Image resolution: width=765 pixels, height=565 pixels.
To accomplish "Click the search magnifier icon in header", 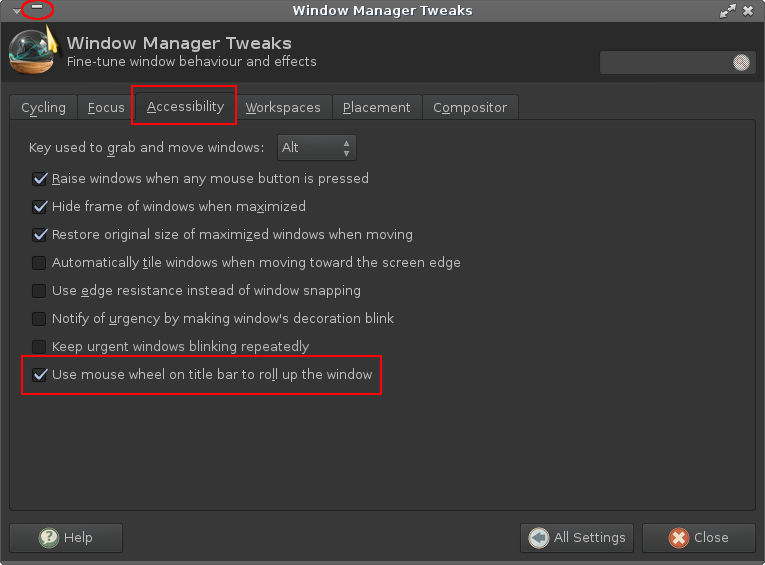I will (741, 62).
